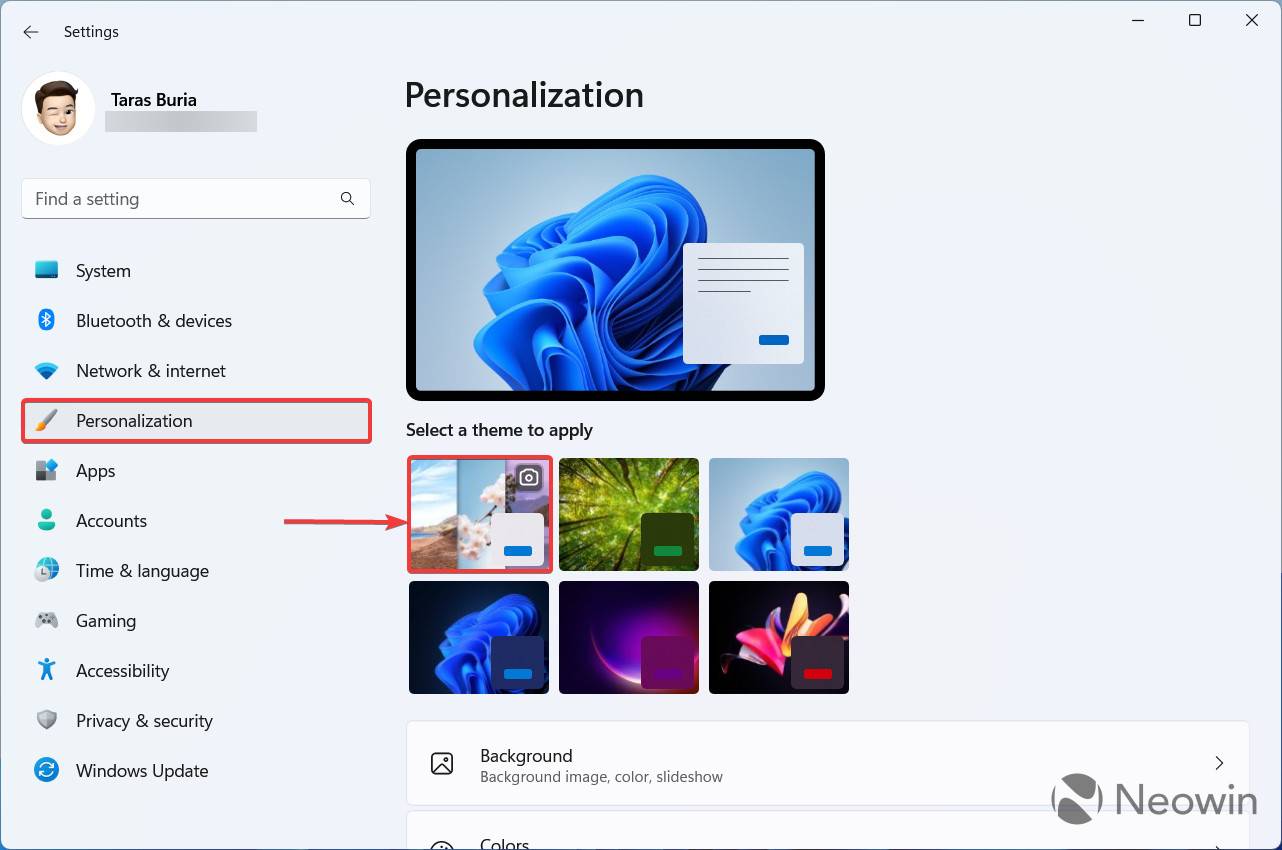1282x850 pixels.
Task: Click the search magnifier in Find a setting
Action: (347, 198)
